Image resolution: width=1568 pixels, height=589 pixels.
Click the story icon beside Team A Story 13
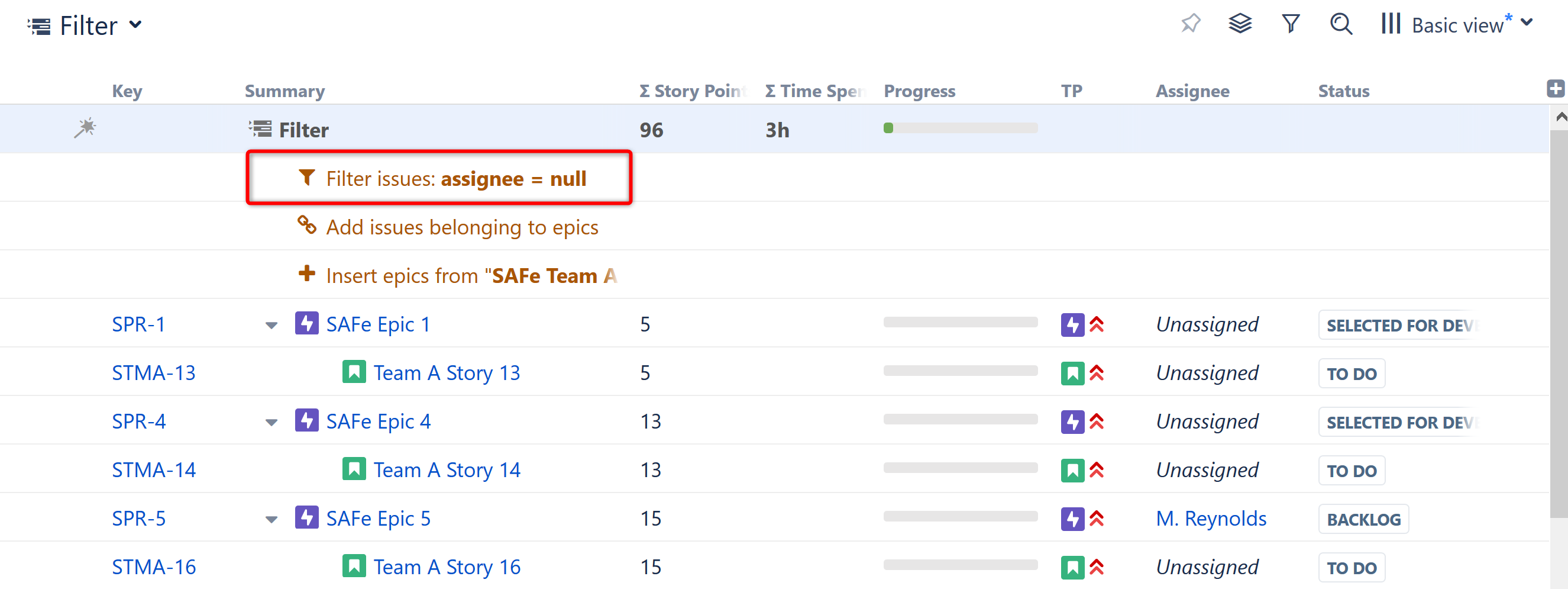tap(354, 372)
